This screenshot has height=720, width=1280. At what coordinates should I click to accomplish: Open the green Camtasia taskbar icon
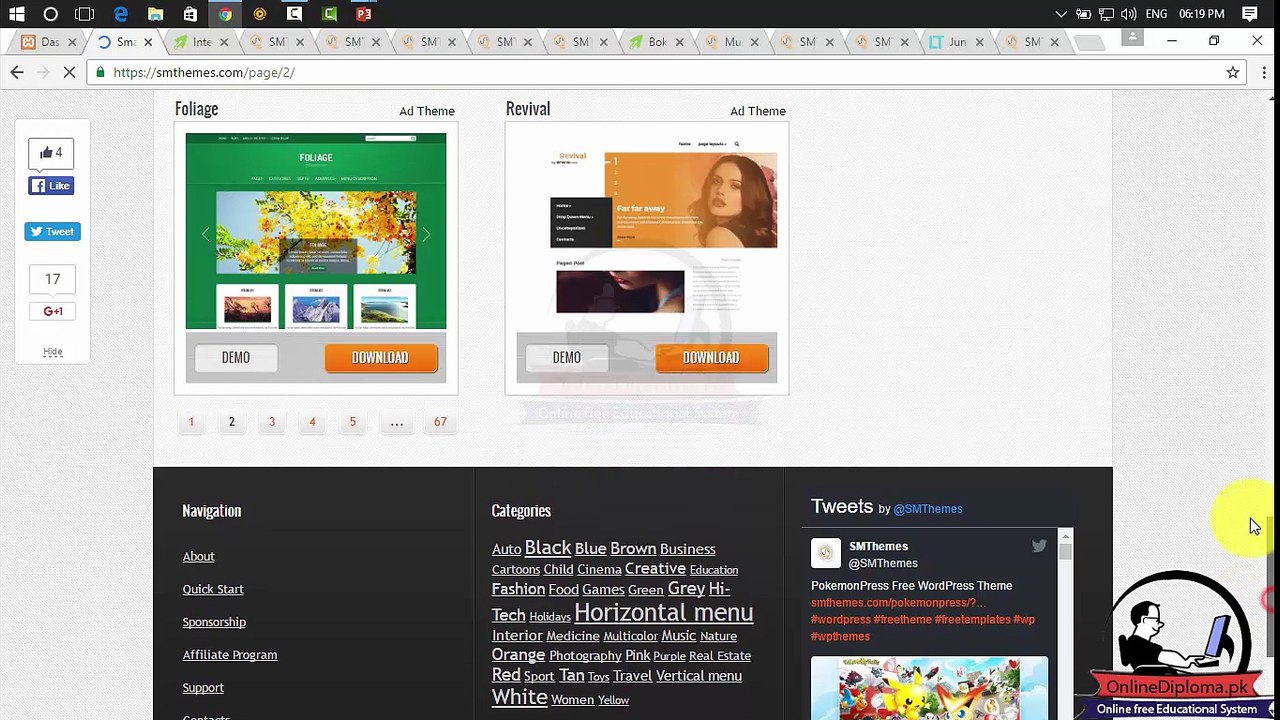click(329, 14)
